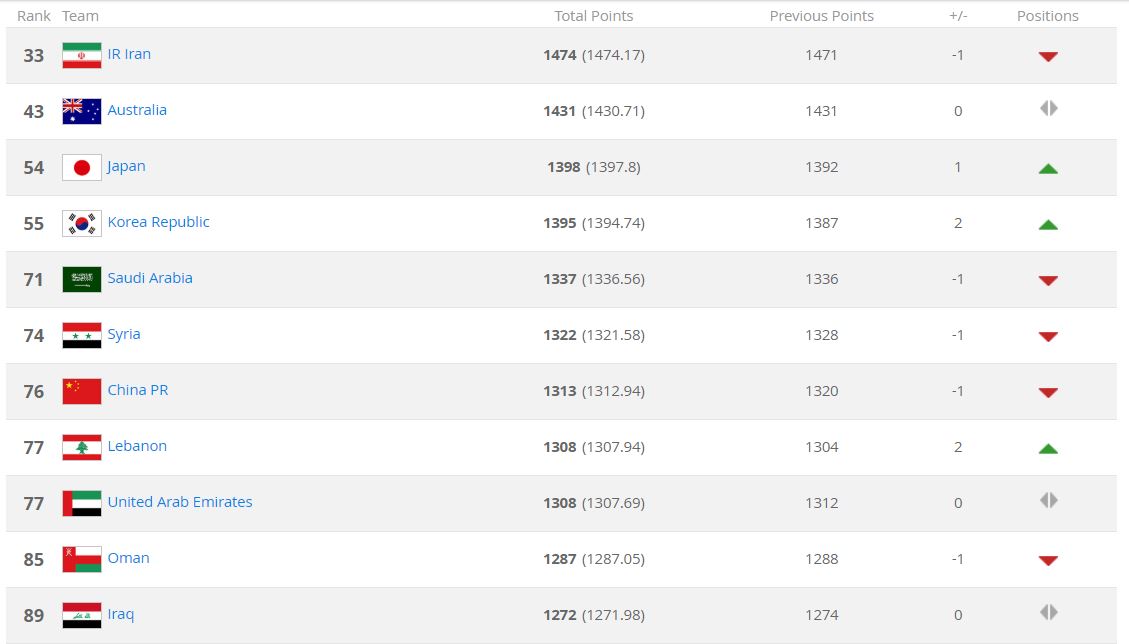Open the Syria team link

124,334
